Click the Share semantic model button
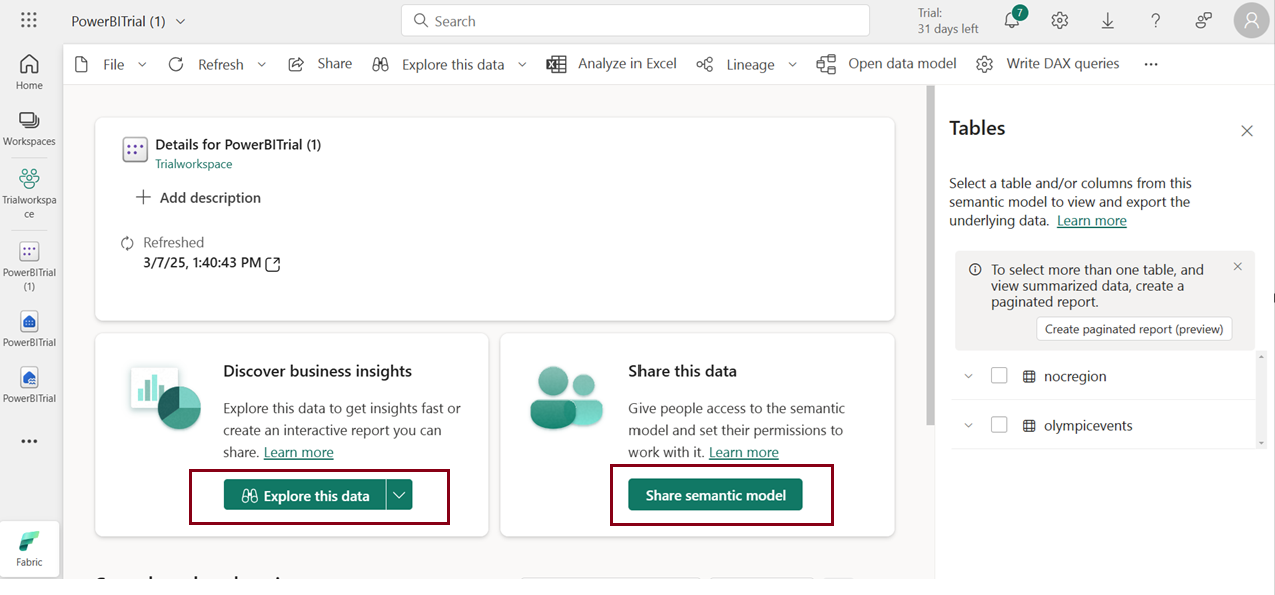The height and width of the screenshot is (595, 1275). (715, 495)
